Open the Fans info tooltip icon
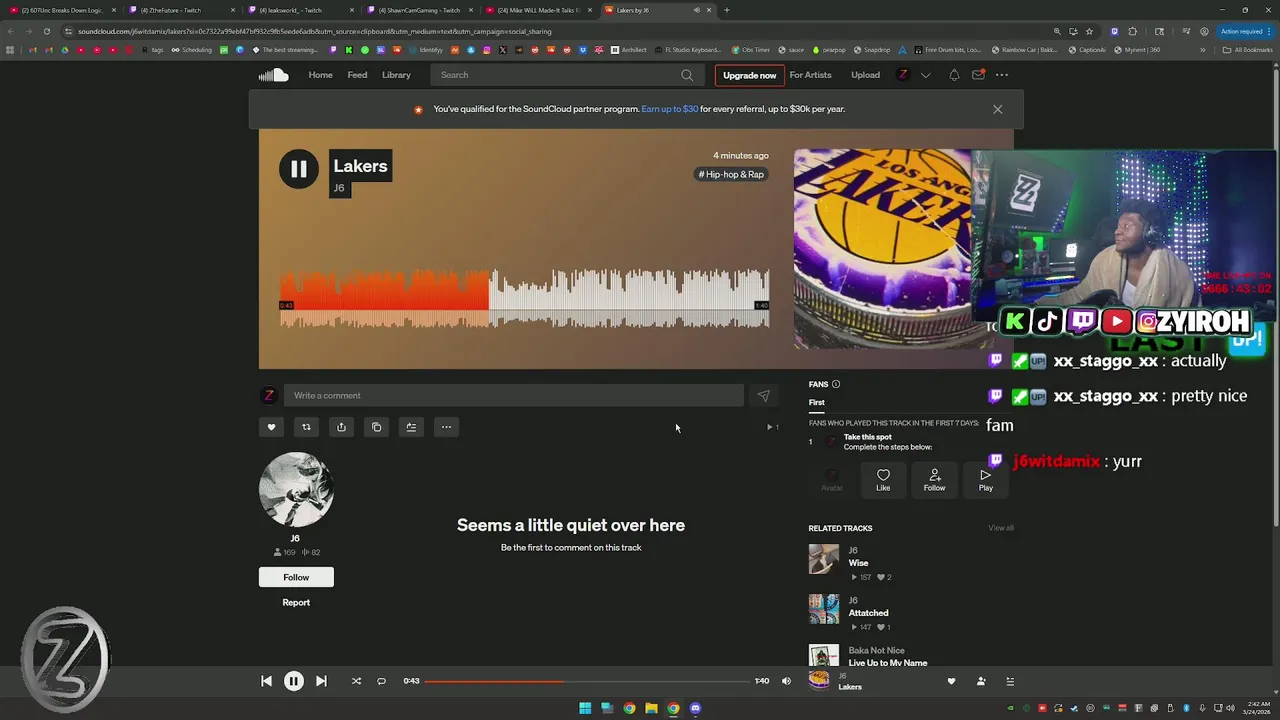Image resolution: width=1280 pixels, height=720 pixels. (x=836, y=384)
